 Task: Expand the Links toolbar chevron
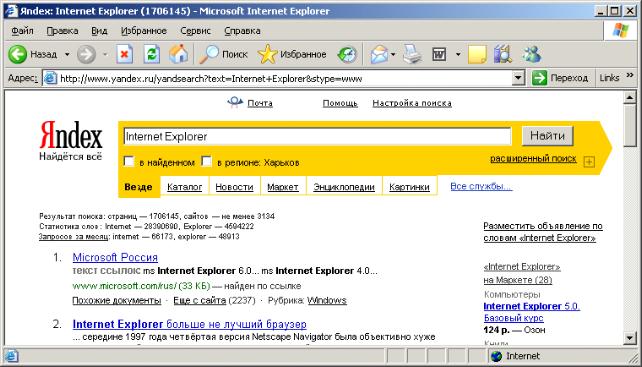point(630,76)
